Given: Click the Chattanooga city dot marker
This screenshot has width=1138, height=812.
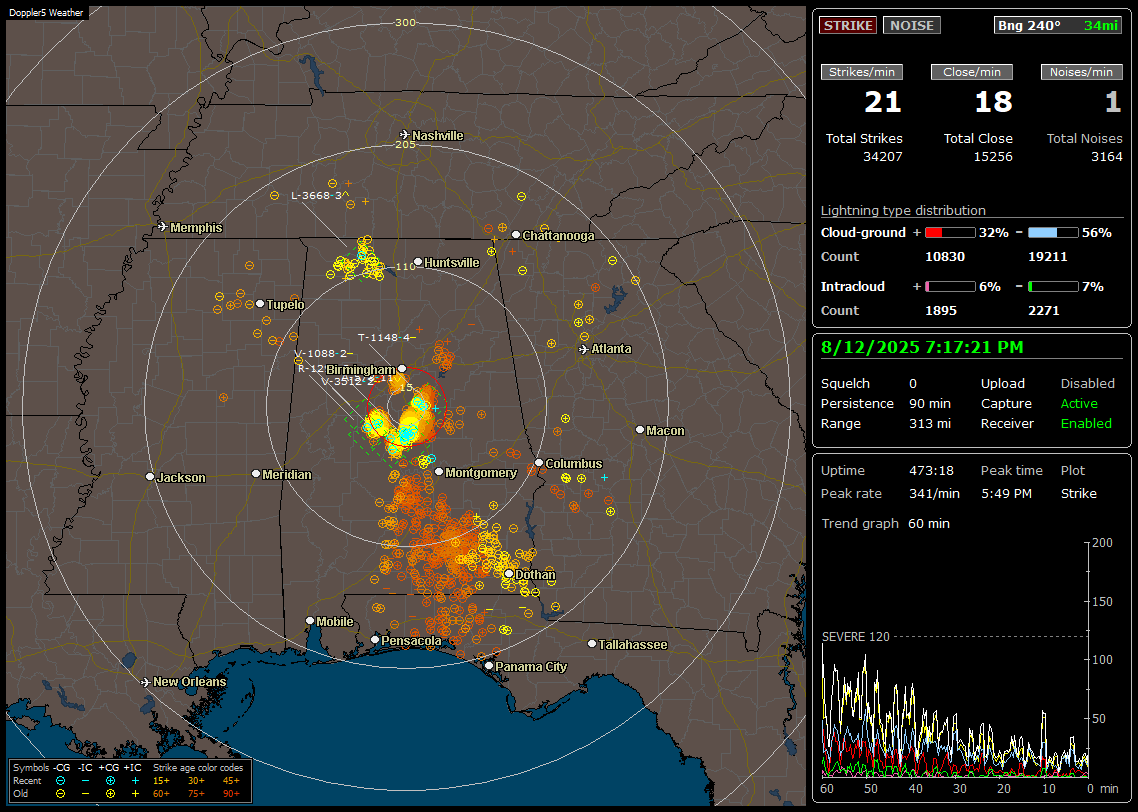Looking at the screenshot, I should tap(516, 235).
